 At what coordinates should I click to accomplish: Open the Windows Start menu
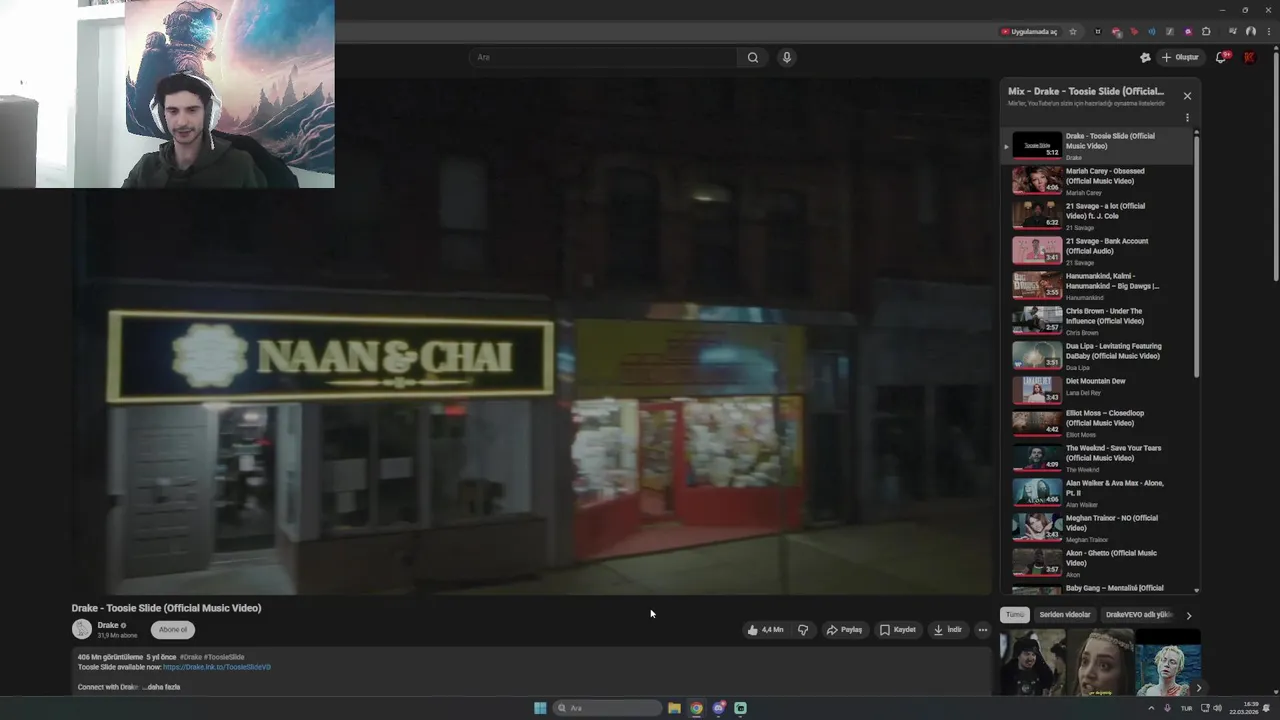[x=540, y=708]
